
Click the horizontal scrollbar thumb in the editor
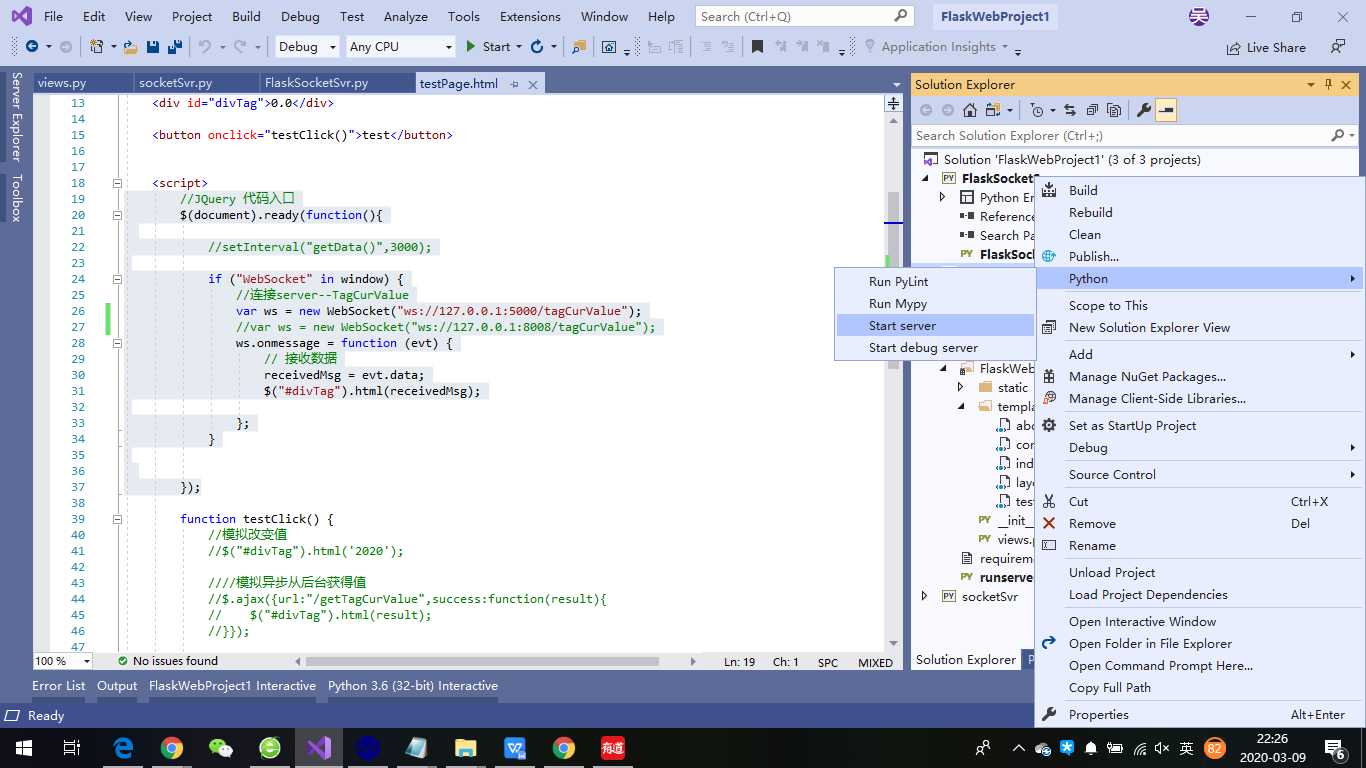482,661
